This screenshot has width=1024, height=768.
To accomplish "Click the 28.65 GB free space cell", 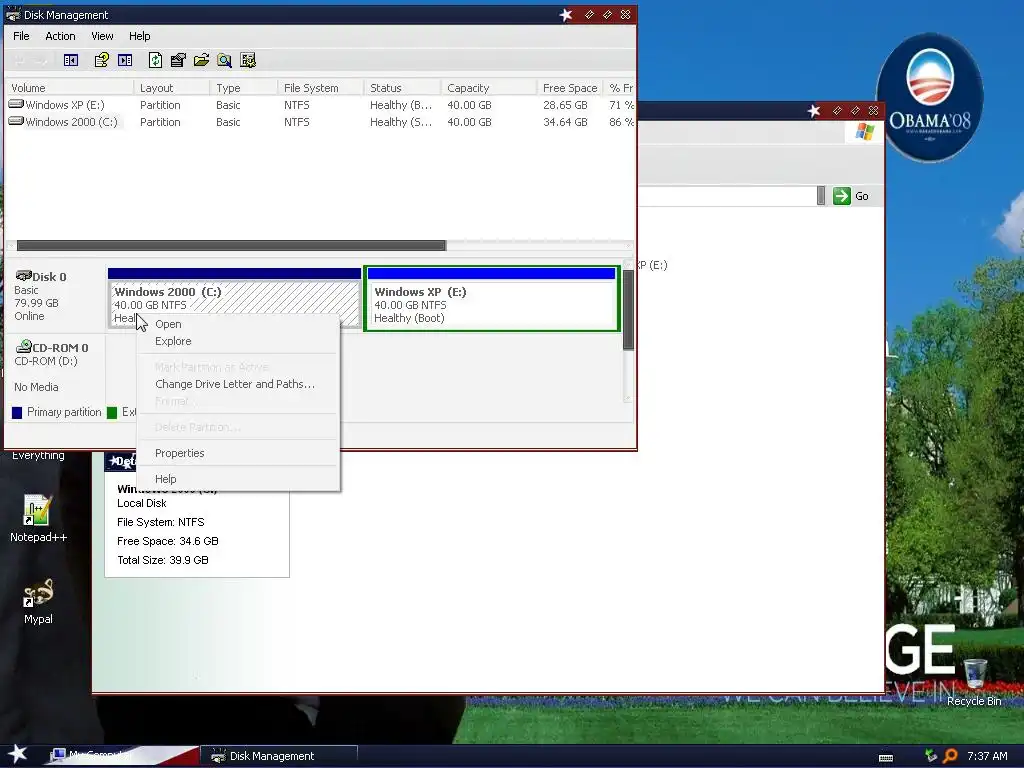I will click(566, 104).
